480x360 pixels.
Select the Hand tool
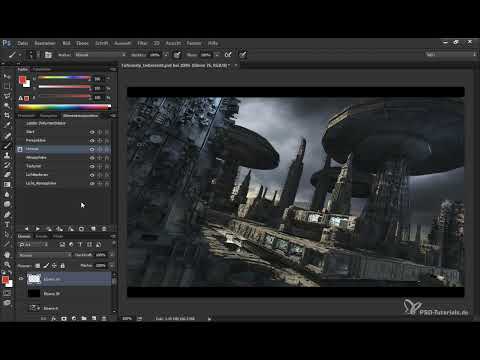(x=7, y=255)
